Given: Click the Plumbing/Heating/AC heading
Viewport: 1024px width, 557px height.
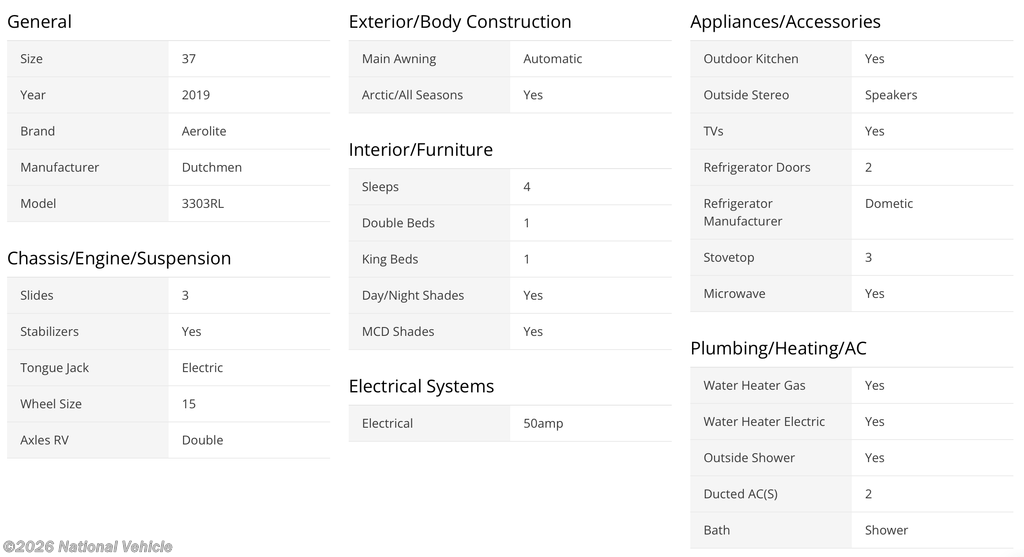Looking at the screenshot, I should point(778,348).
